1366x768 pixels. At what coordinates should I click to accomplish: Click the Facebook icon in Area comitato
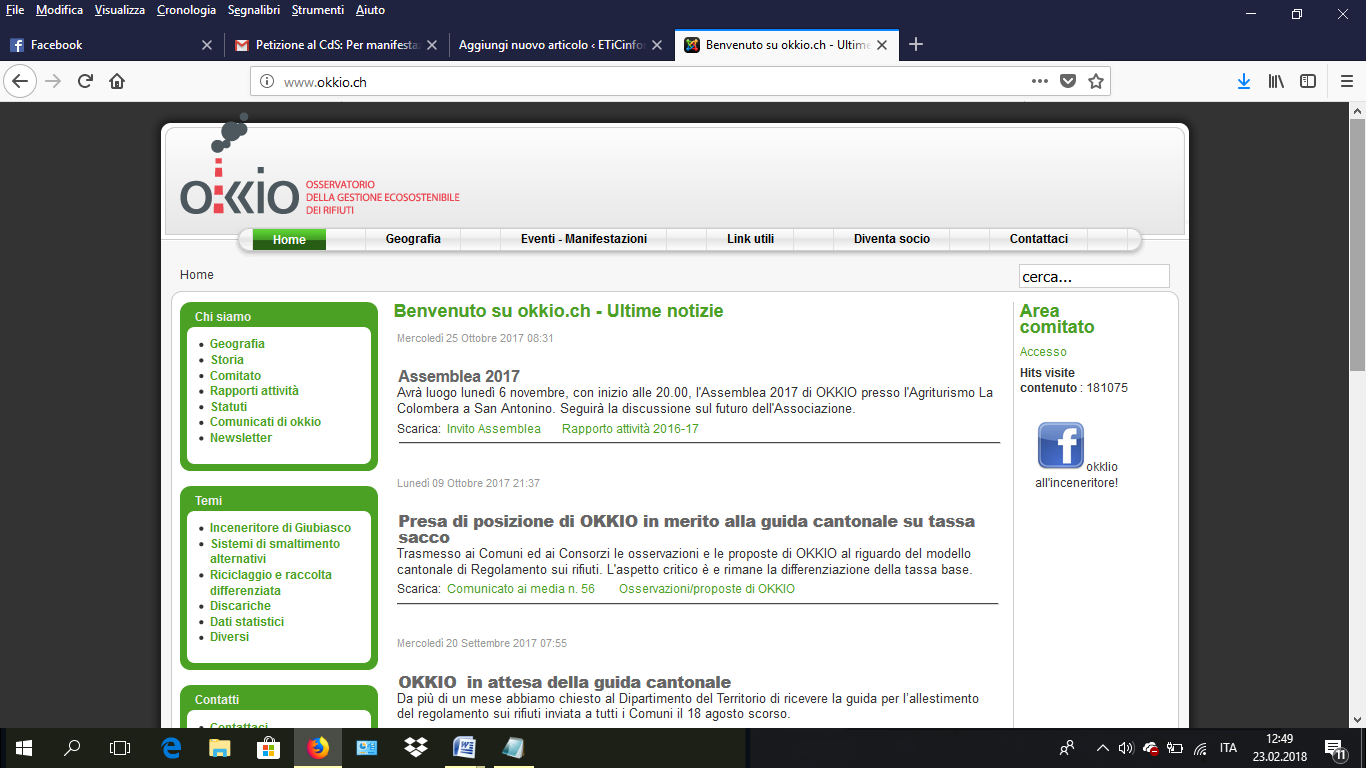point(1061,445)
